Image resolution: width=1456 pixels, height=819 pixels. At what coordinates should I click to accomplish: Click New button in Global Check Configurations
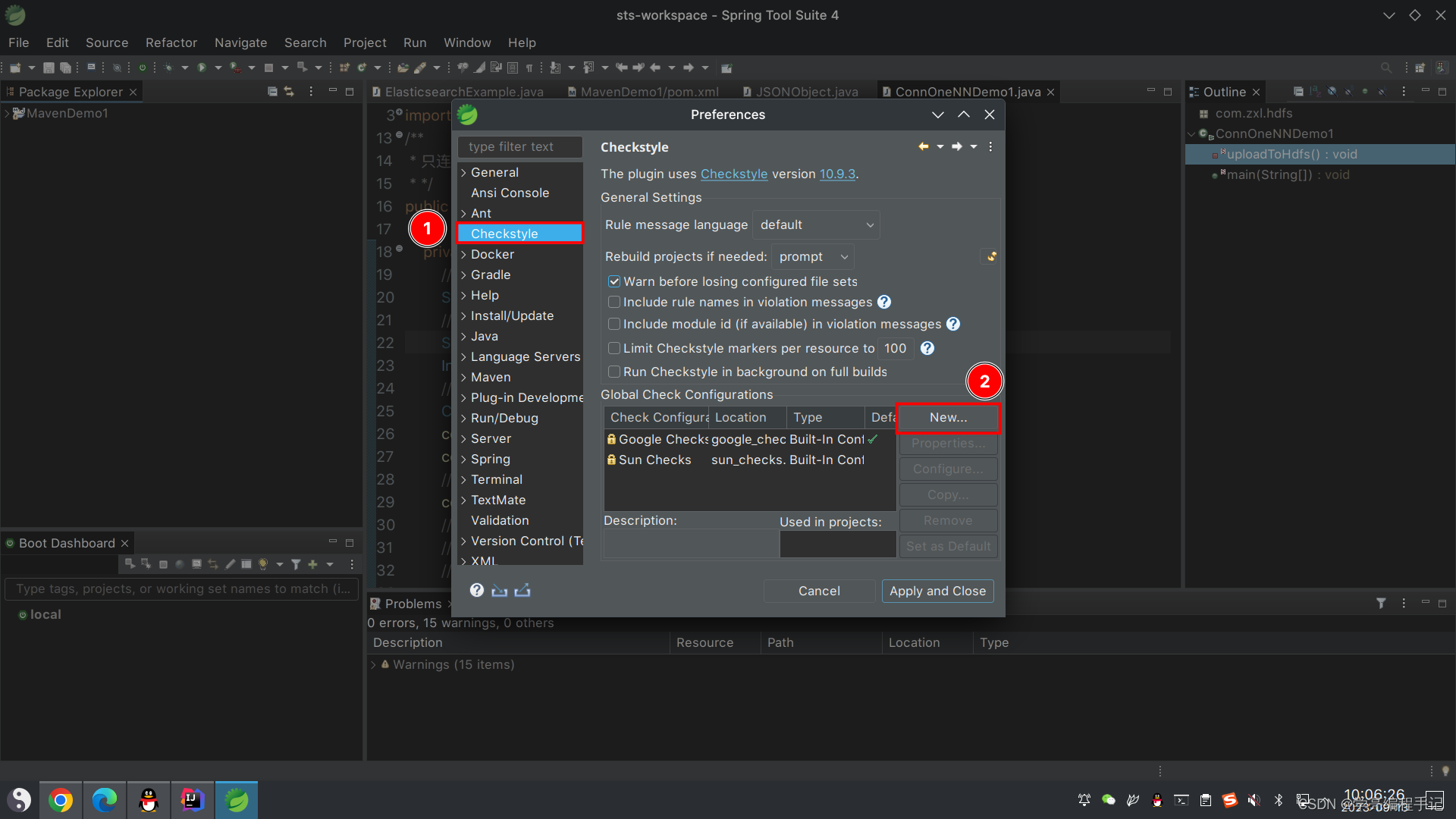pos(947,417)
